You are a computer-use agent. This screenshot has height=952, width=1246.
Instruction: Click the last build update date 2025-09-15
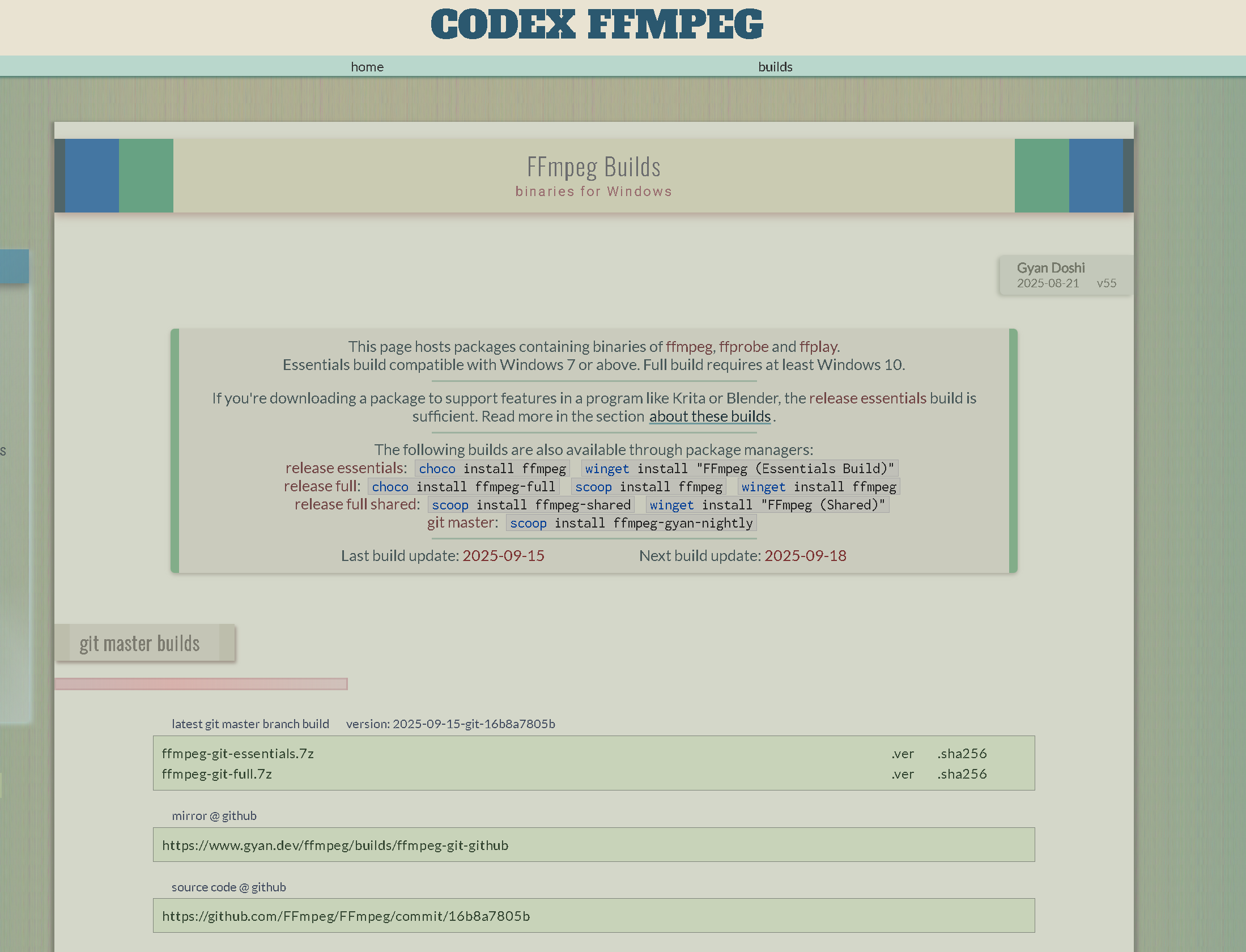tap(503, 556)
